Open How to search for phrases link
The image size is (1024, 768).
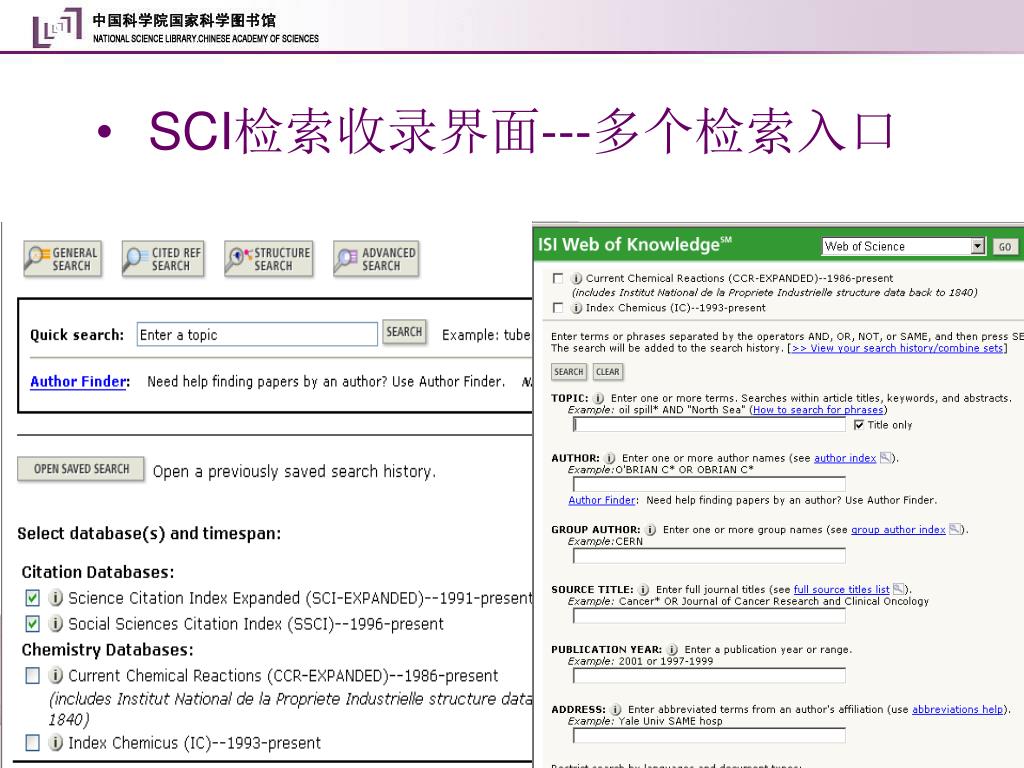coord(818,409)
